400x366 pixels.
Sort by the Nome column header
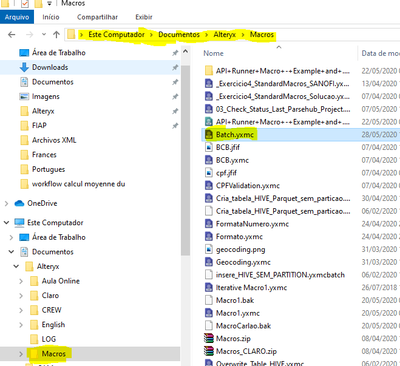(x=213, y=53)
